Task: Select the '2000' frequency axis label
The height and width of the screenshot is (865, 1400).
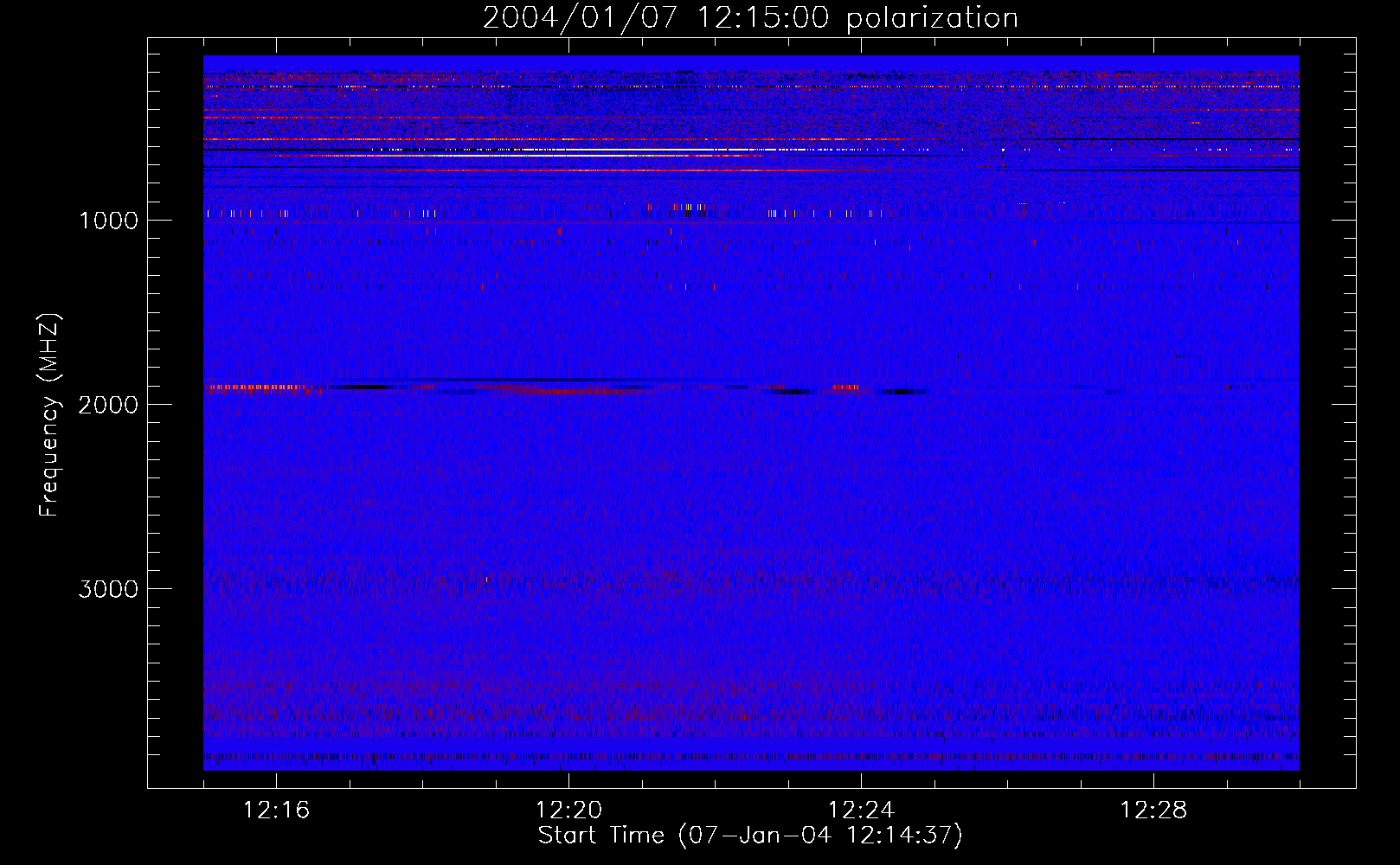Action: [108, 405]
